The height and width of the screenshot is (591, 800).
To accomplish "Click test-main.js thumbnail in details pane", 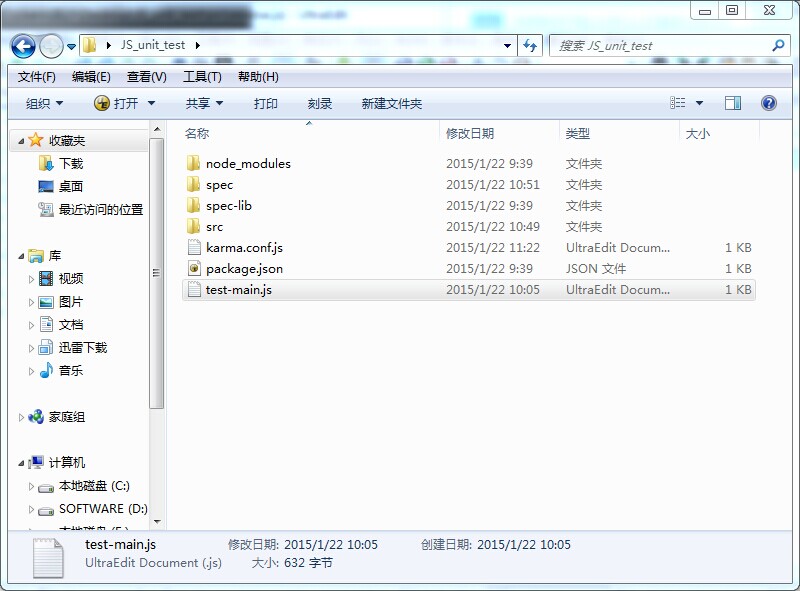I will [x=48, y=558].
